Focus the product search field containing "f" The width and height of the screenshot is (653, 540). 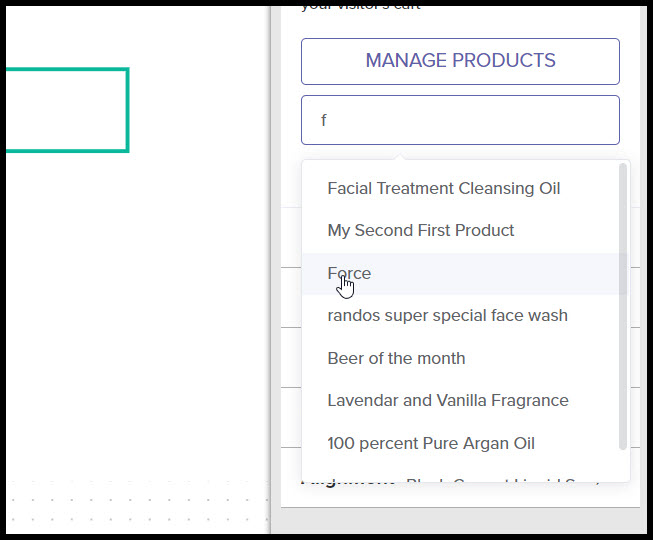click(460, 120)
